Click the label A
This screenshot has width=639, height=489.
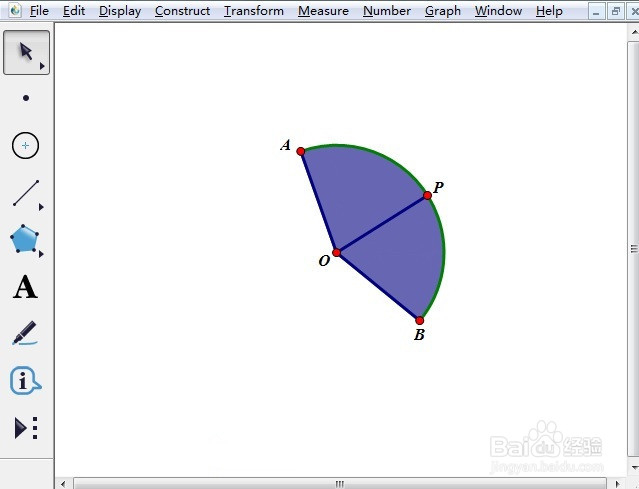click(x=286, y=145)
